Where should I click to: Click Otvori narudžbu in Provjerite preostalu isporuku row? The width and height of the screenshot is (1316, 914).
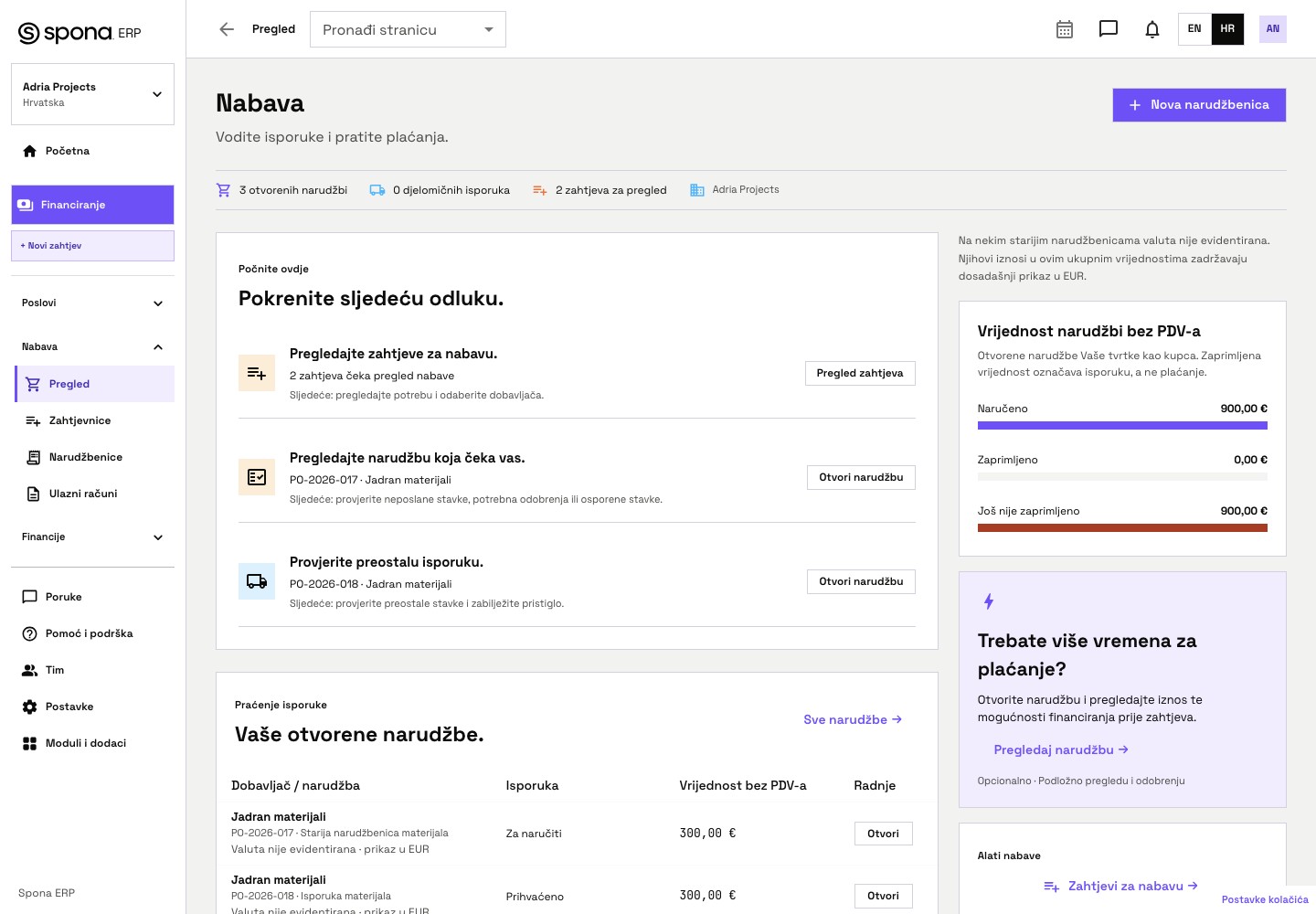click(861, 581)
